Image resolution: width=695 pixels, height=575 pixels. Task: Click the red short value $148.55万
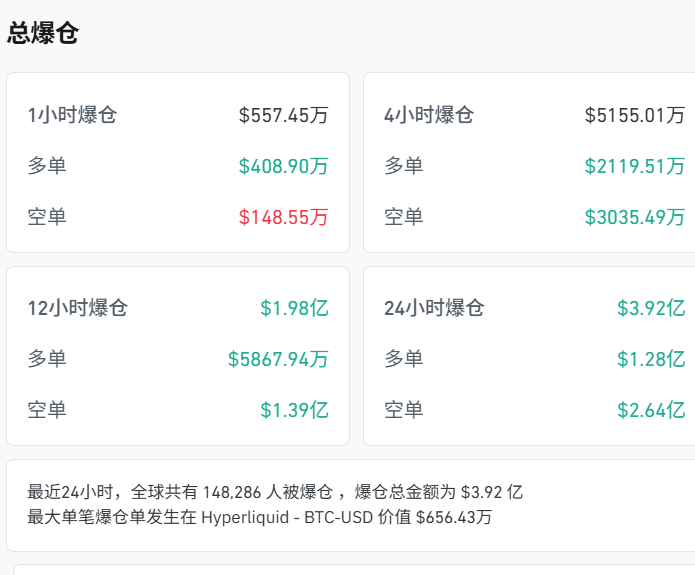tap(283, 217)
